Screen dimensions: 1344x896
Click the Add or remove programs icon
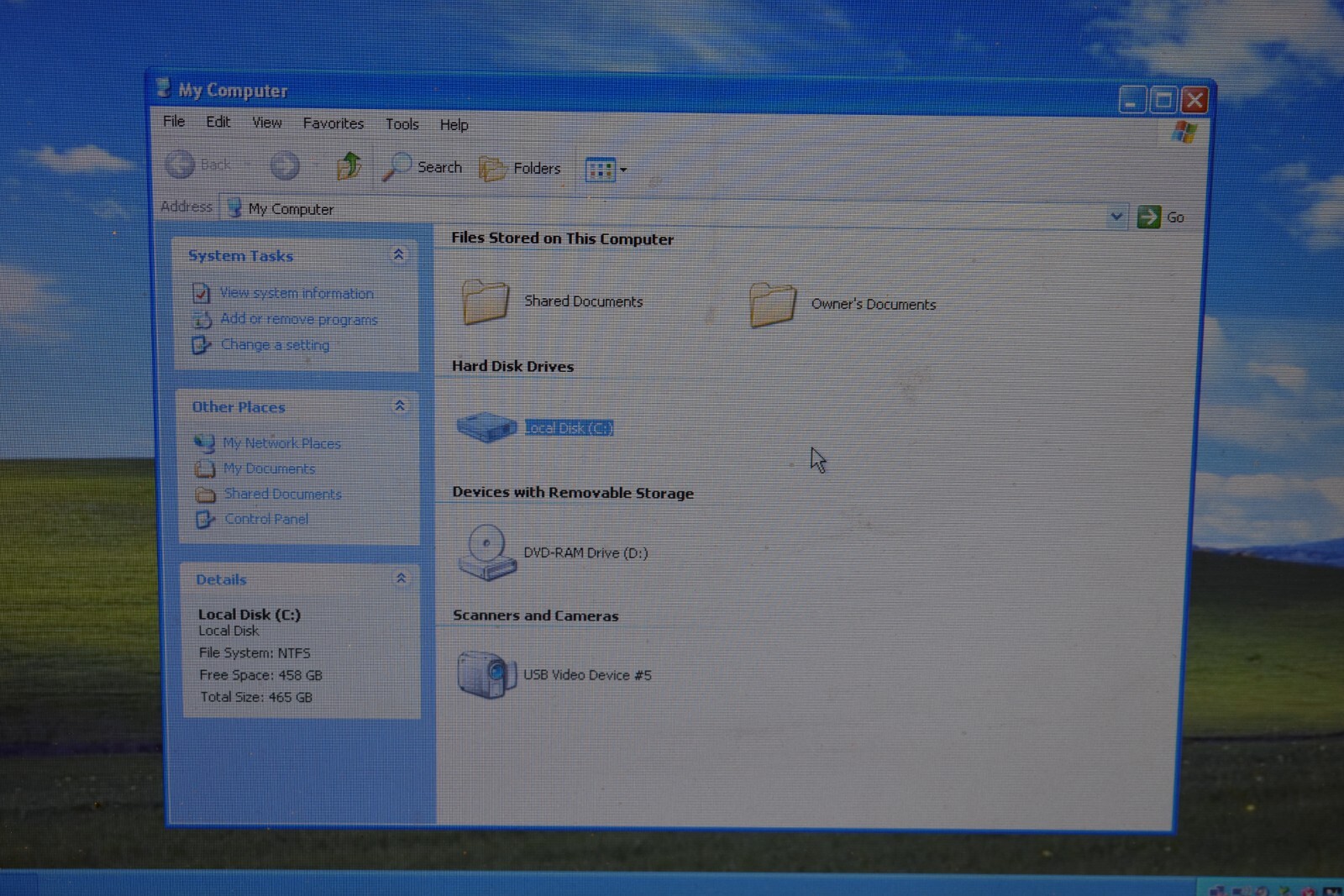(202, 319)
